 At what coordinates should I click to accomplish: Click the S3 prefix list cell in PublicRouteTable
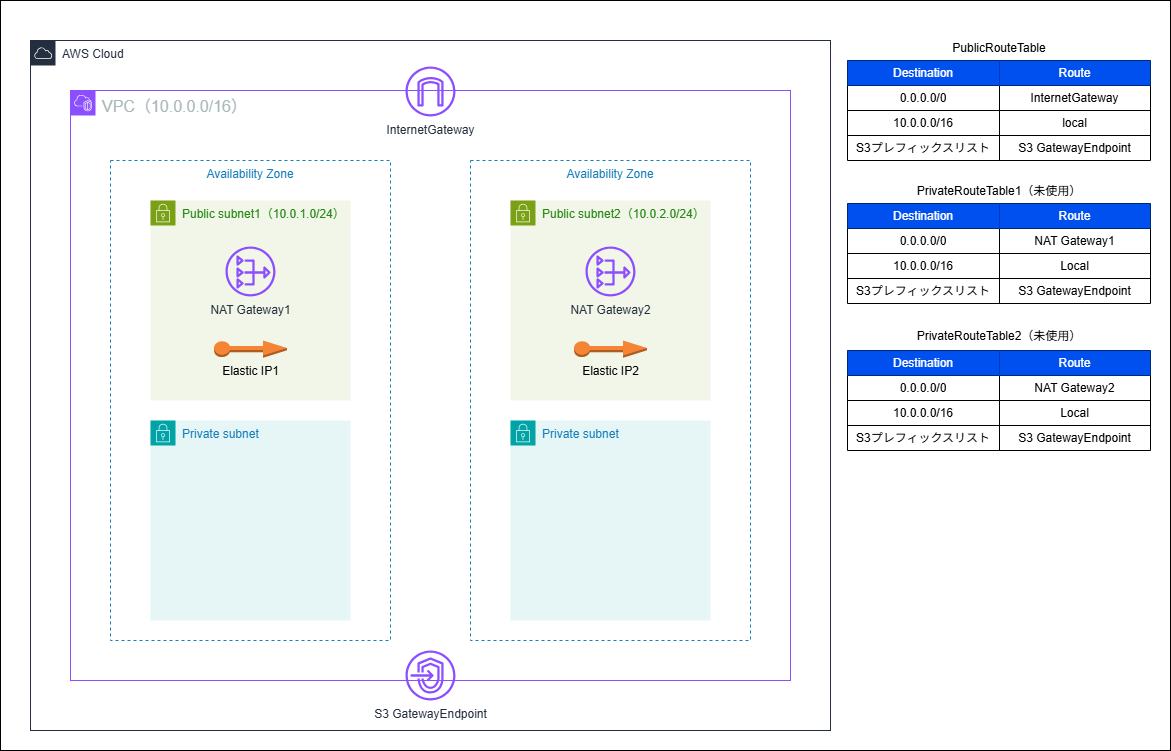[x=923, y=147]
